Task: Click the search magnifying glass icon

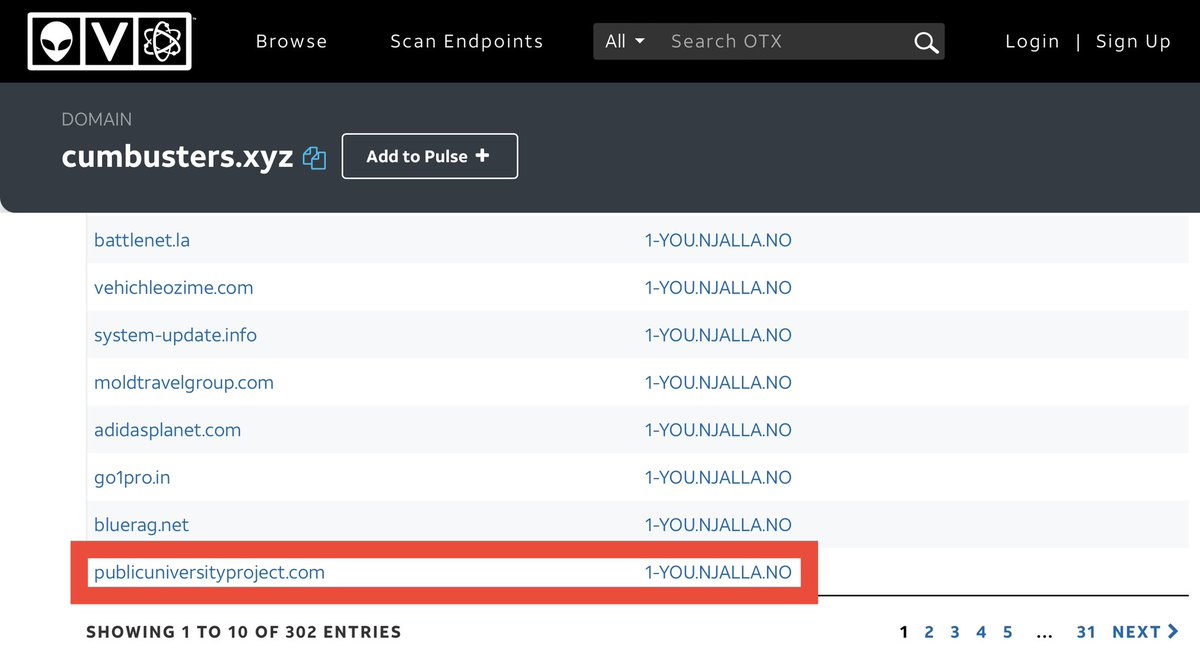Action: coord(926,42)
